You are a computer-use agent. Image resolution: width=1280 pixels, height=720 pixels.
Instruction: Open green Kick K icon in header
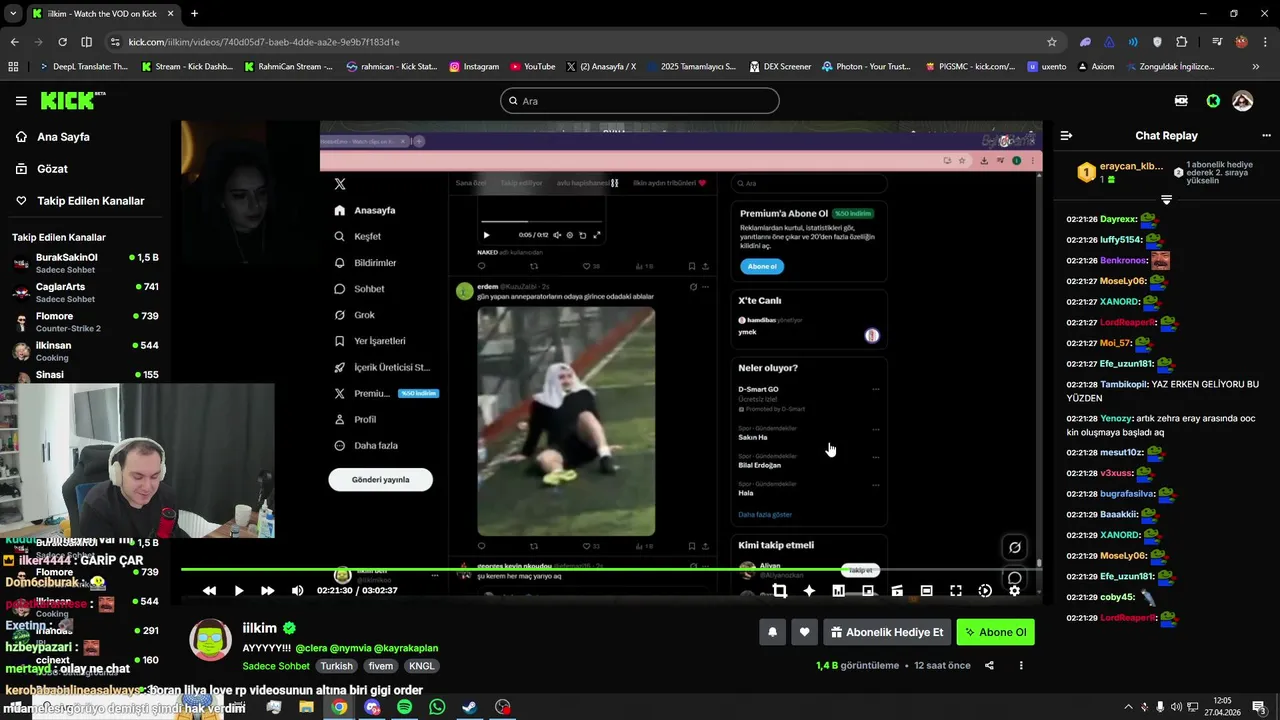1213,101
